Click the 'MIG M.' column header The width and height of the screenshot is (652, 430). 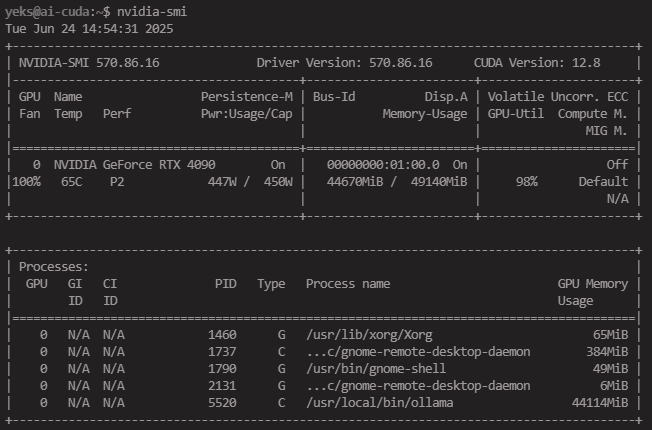[x=606, y=131]
